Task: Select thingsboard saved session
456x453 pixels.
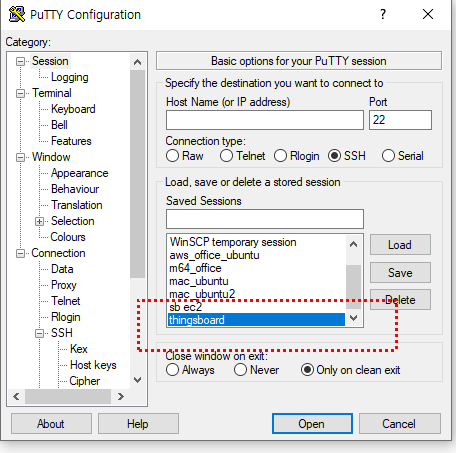Action: pos(257,320)
